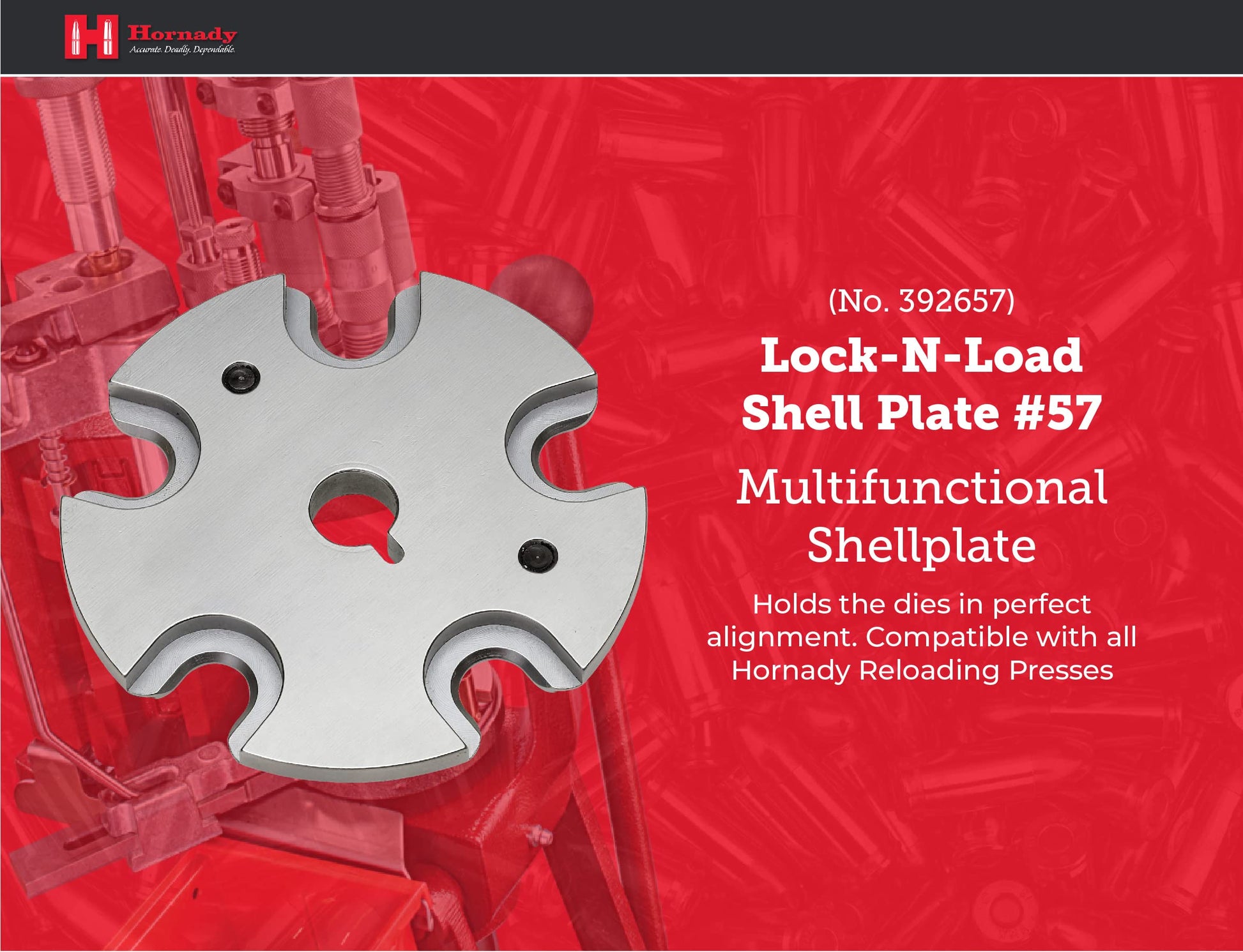Viewport: 1243px width, 952px height.
Task: Click the upper-left black screw on the plate
Action: (x=241, y=377)
